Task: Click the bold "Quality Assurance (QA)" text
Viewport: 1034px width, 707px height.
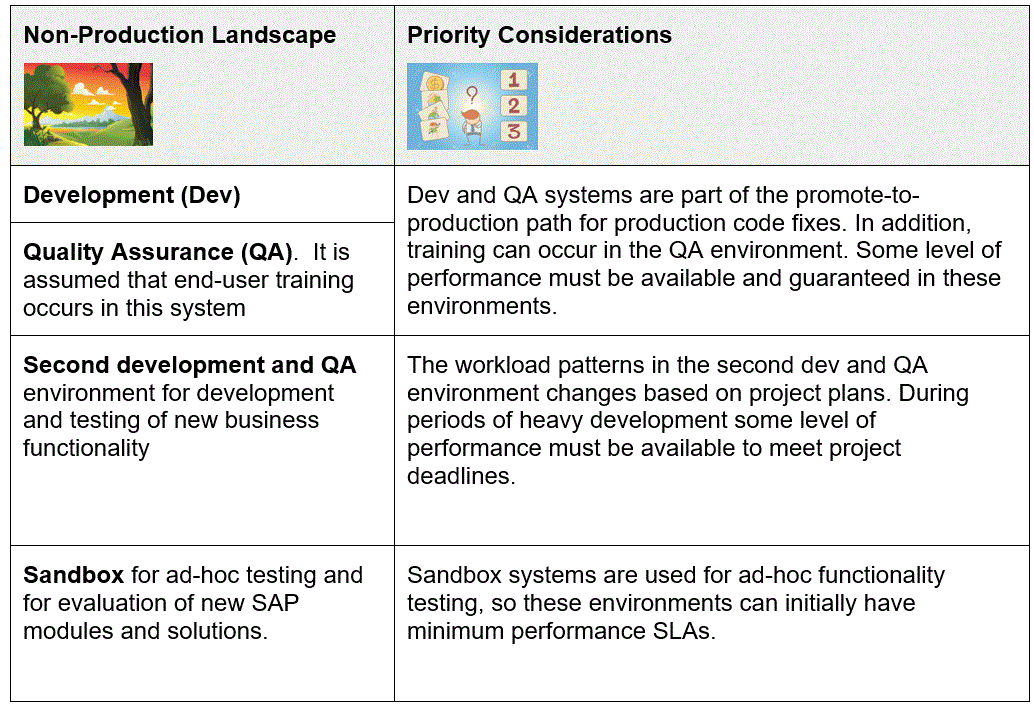Action: point(158,251)
